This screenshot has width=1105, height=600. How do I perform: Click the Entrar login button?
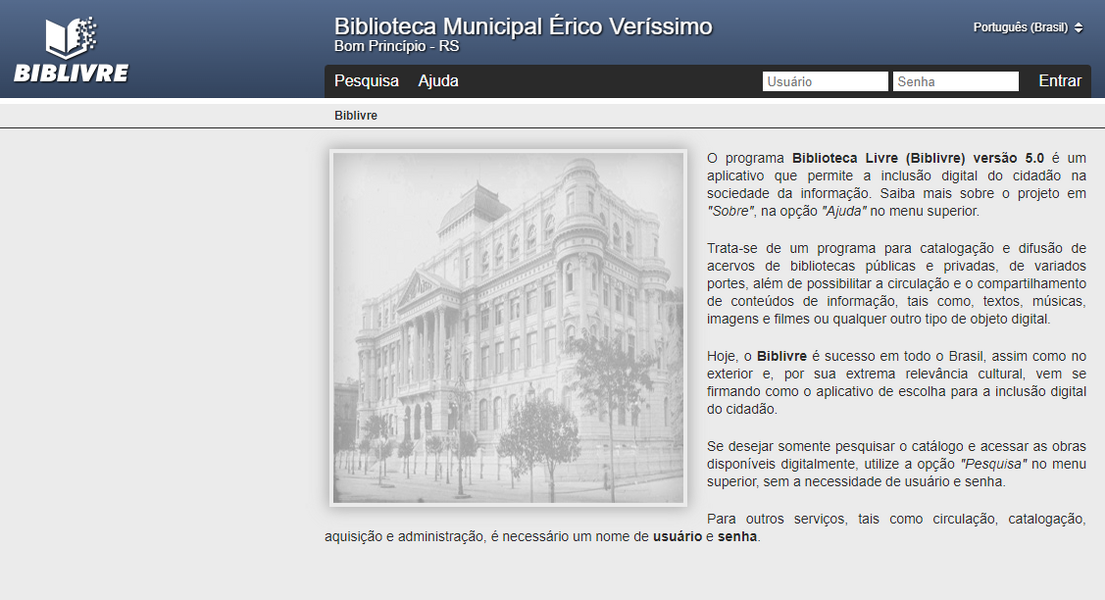[x=1059, y=81]
